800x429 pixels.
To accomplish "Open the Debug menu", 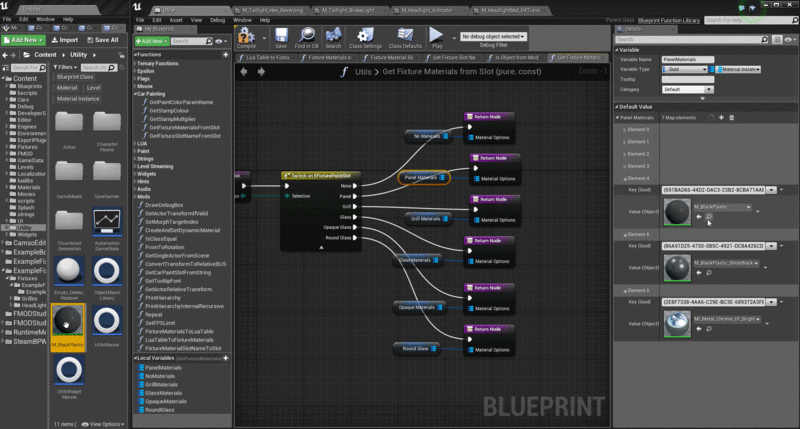I will (x=217, y=20).
